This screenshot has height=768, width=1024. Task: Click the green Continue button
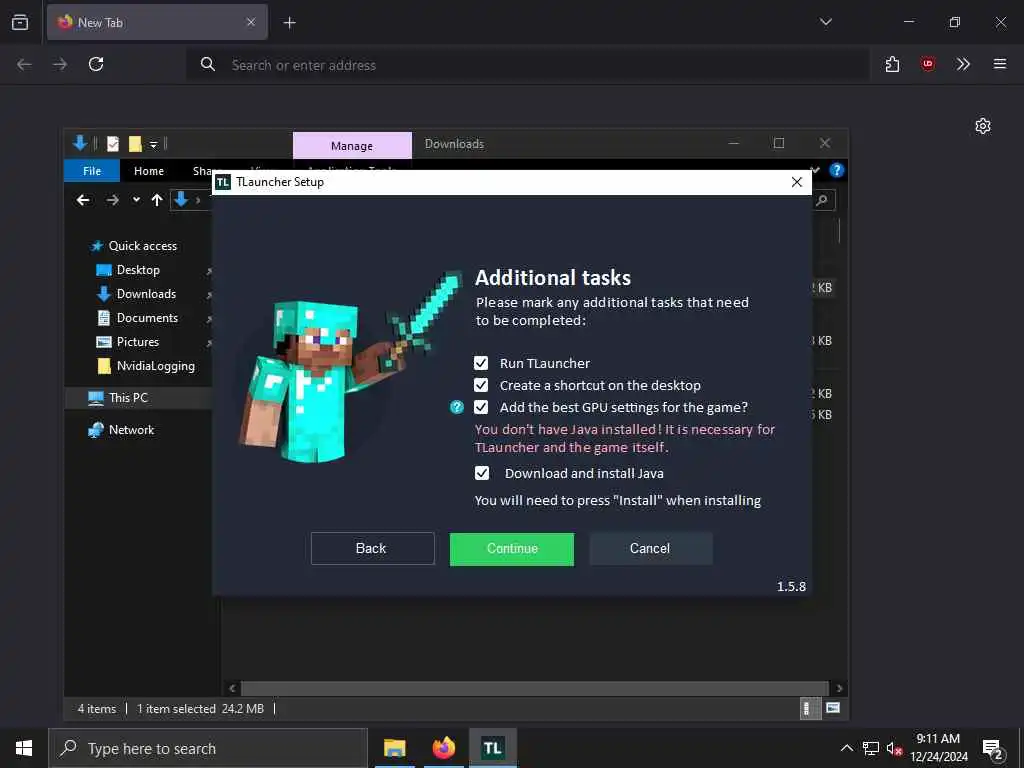click(512, 549)
